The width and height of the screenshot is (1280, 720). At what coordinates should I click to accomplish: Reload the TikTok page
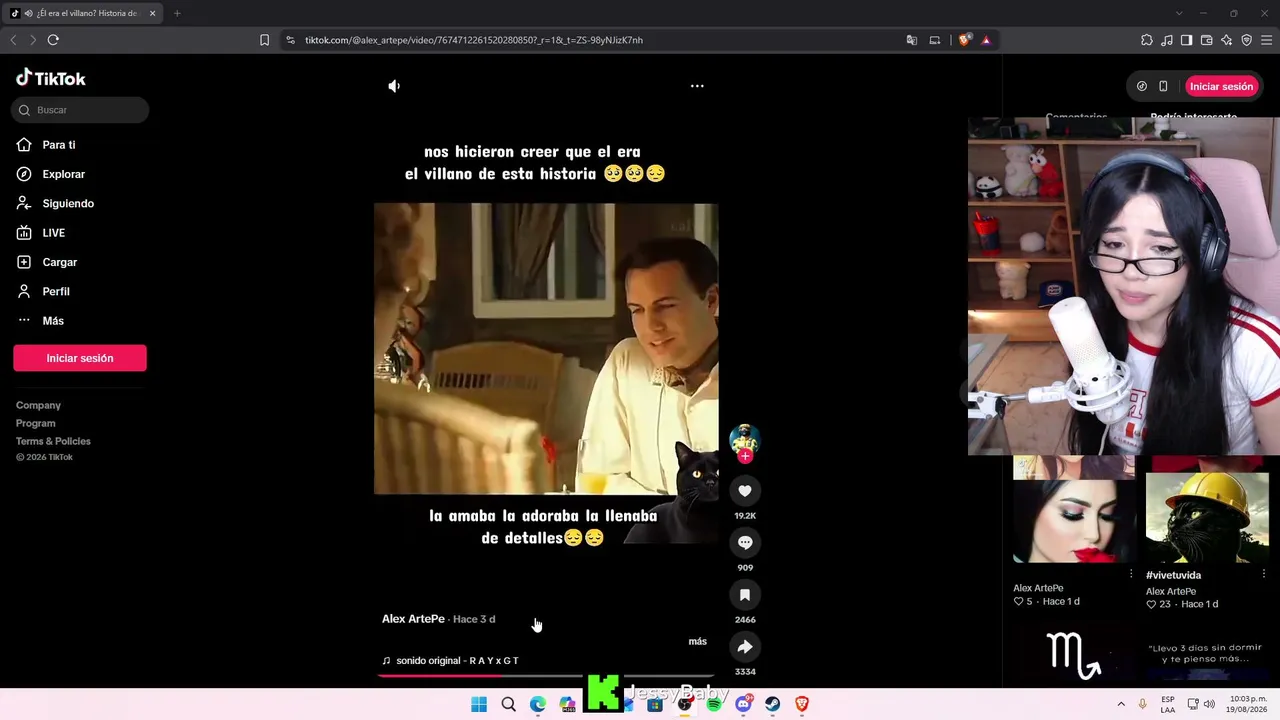(53, 40)
